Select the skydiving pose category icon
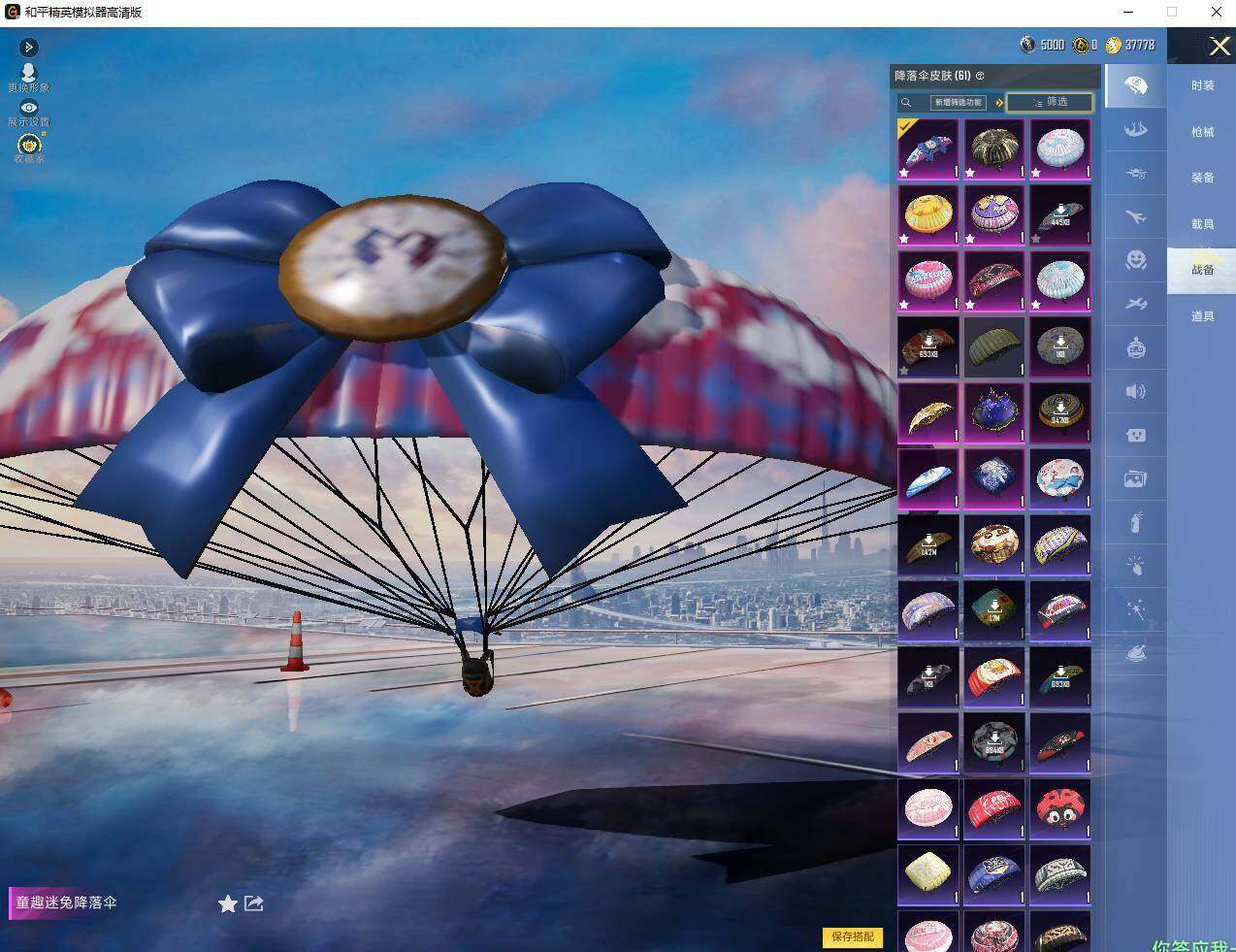The height and width of the screenshot is (952, 1236). 1135,129
